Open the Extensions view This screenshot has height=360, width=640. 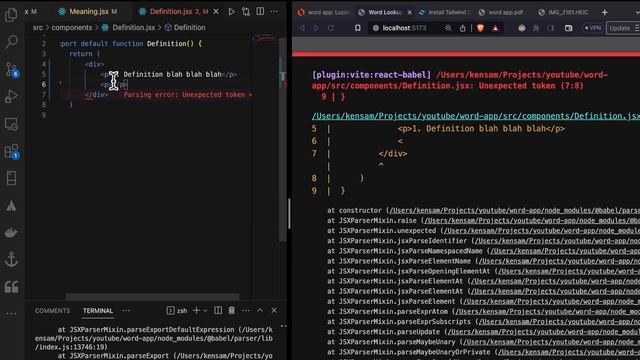click(11, 151)
